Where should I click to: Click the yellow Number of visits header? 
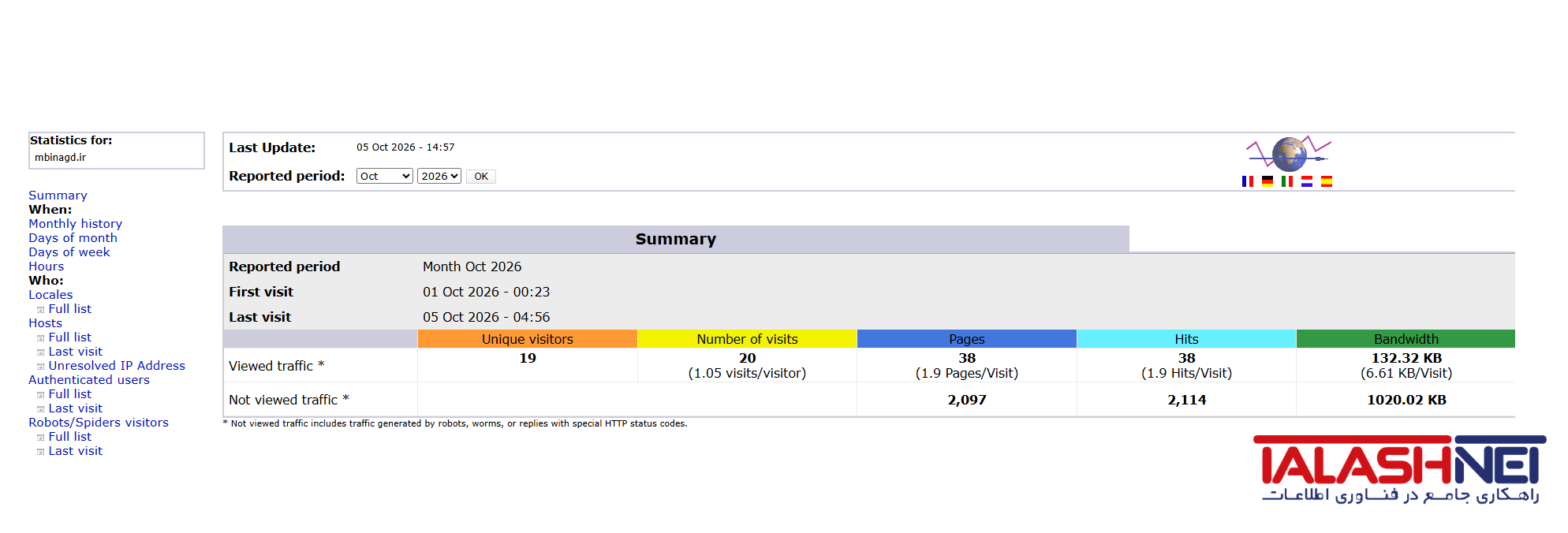coord(747,339)
